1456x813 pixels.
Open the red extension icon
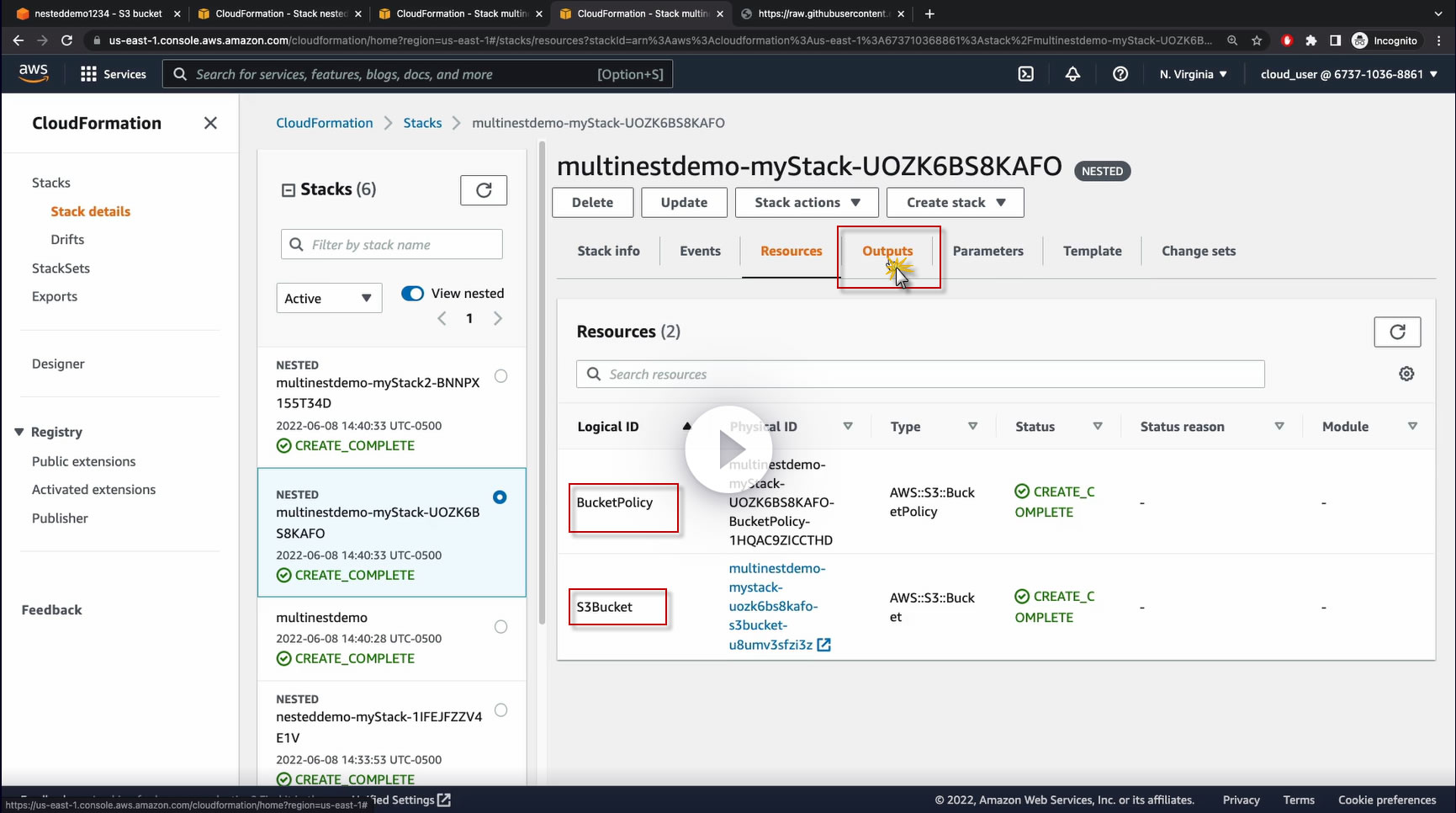[1286, 40]
